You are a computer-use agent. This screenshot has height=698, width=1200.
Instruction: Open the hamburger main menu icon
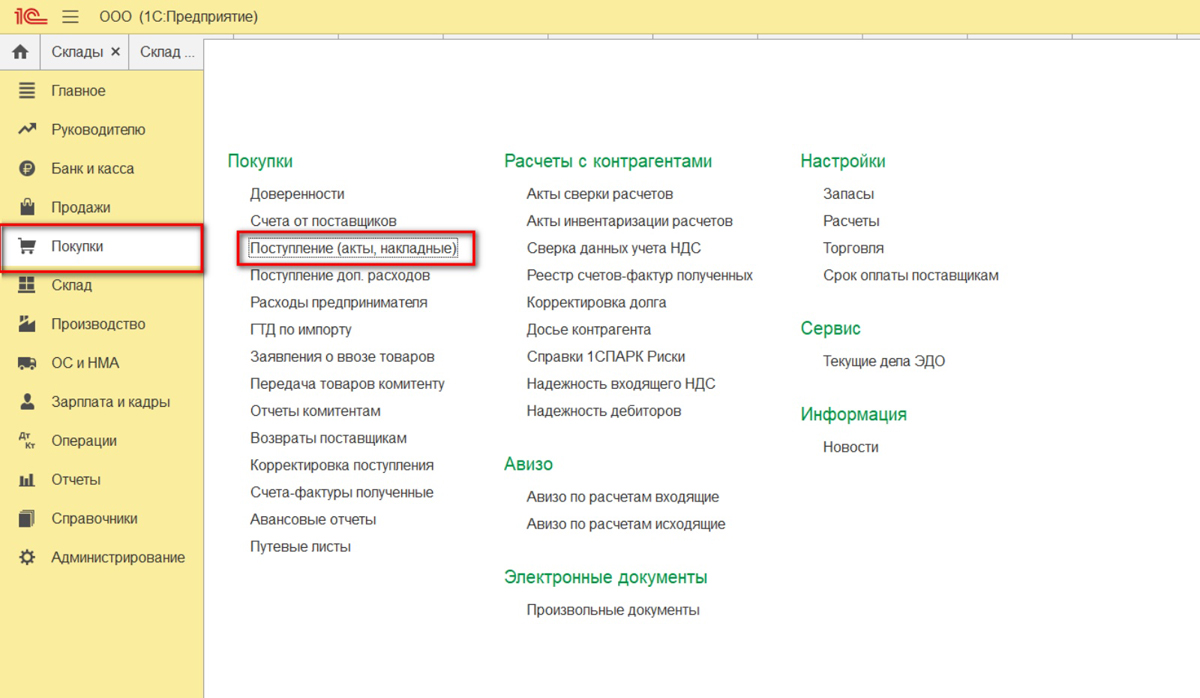point(70,17)
